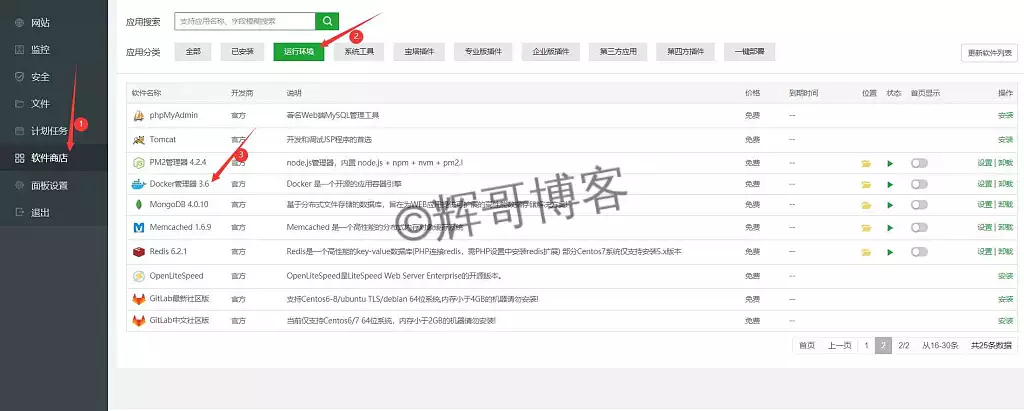Select the 运行环境 category tab

tap(298, 52)
